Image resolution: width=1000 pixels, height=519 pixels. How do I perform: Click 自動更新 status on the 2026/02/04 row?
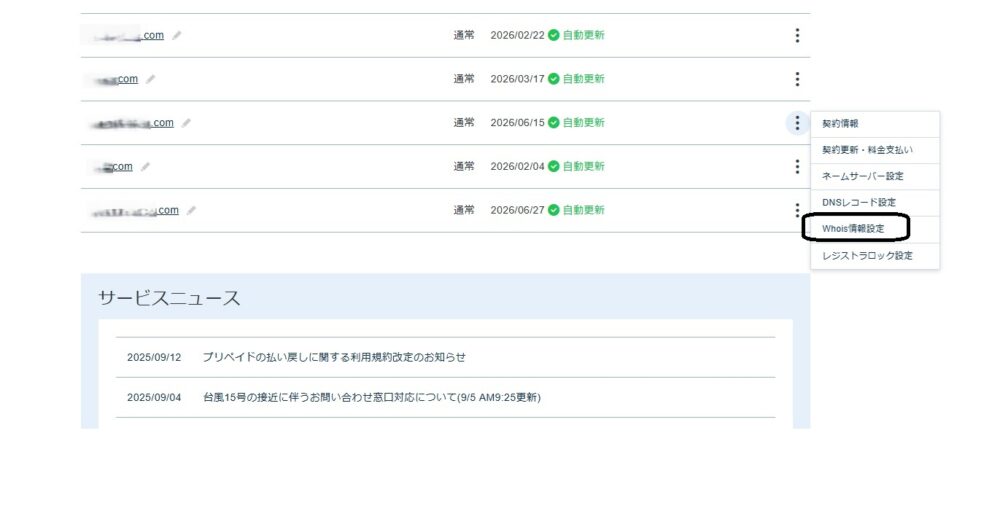point(583,166)
